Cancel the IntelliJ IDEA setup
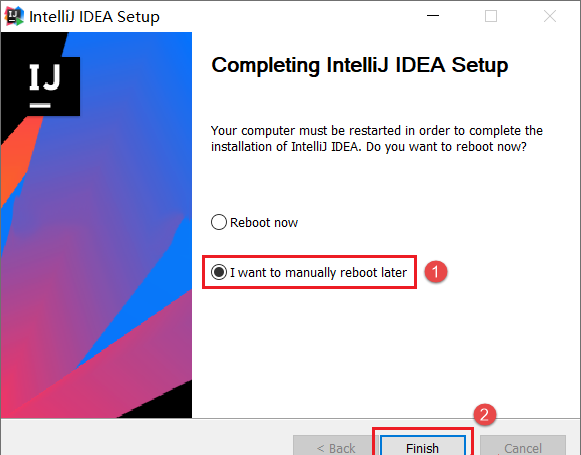This screenshot has width=581, height=455. [x=523, y=446]
